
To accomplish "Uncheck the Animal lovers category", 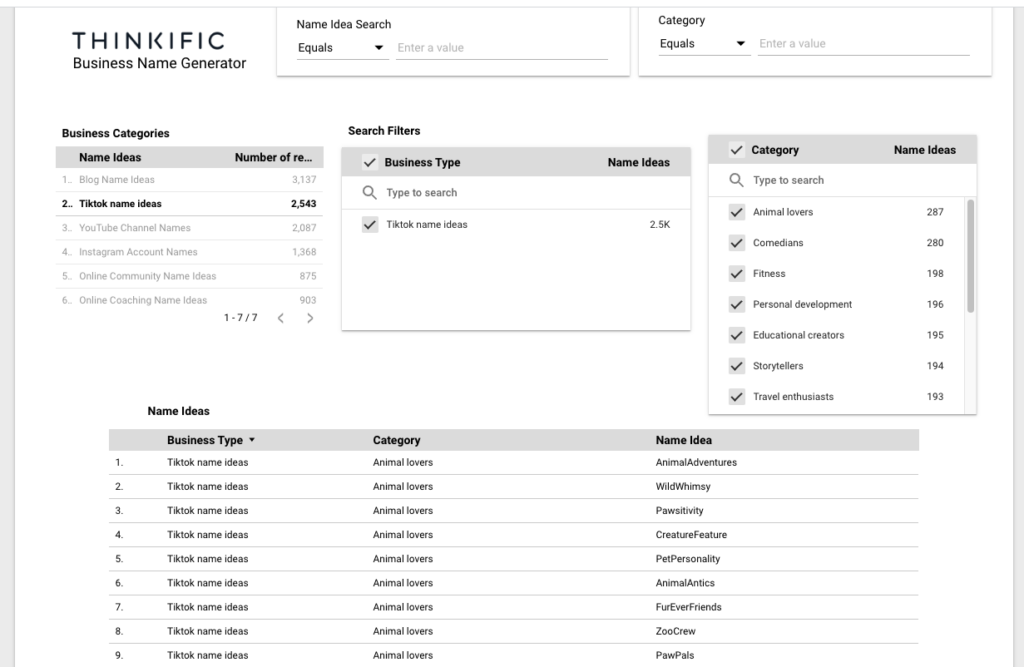I will (737, 212).
